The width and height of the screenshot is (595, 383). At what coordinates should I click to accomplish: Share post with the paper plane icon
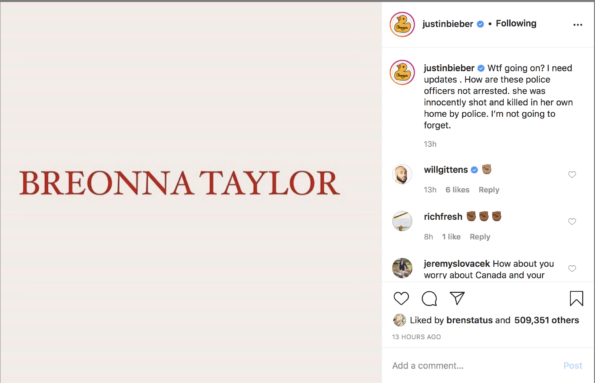(457, 298)
